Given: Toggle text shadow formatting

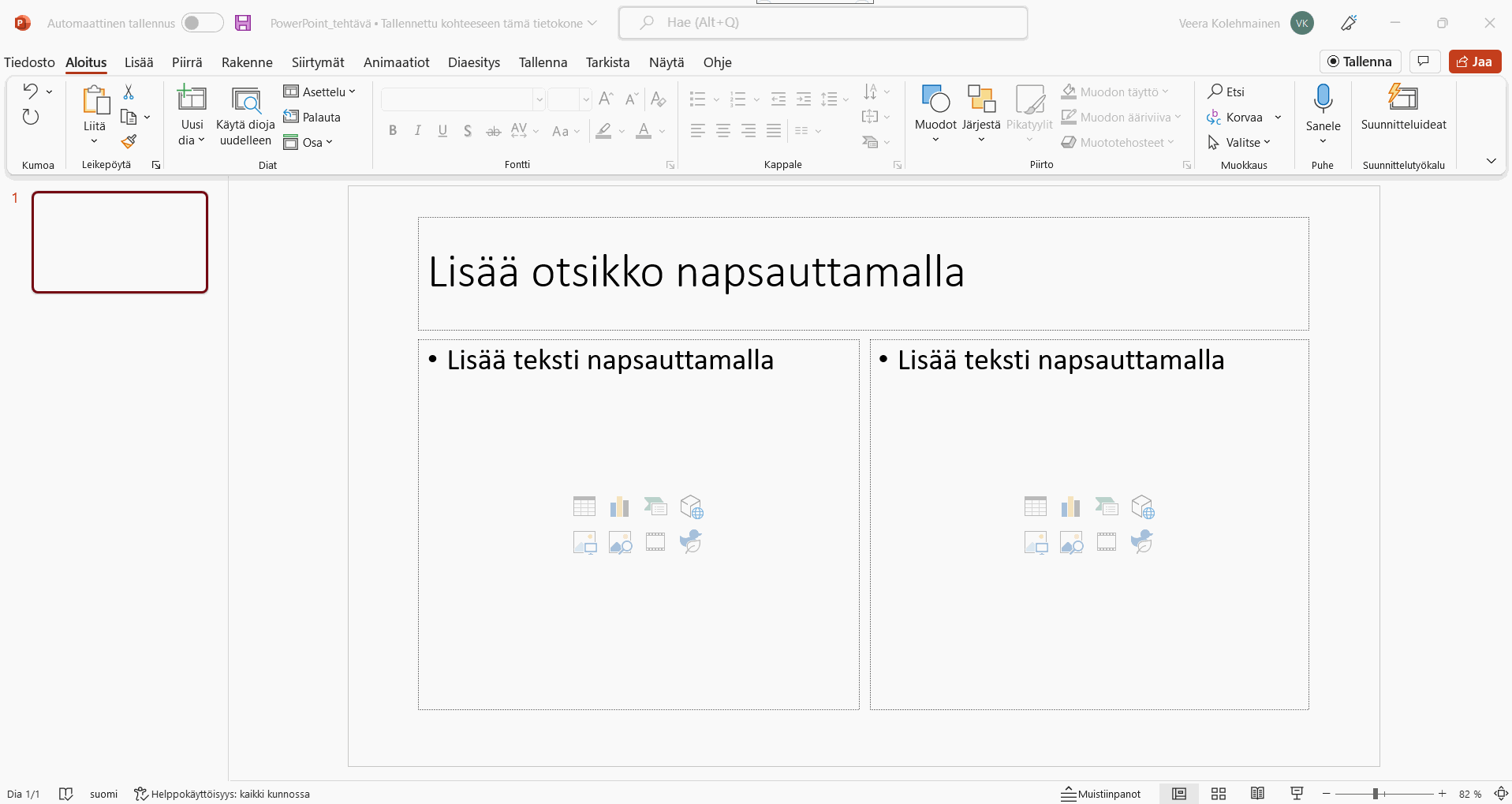Looking at the screenshot, I should [468, 131].
